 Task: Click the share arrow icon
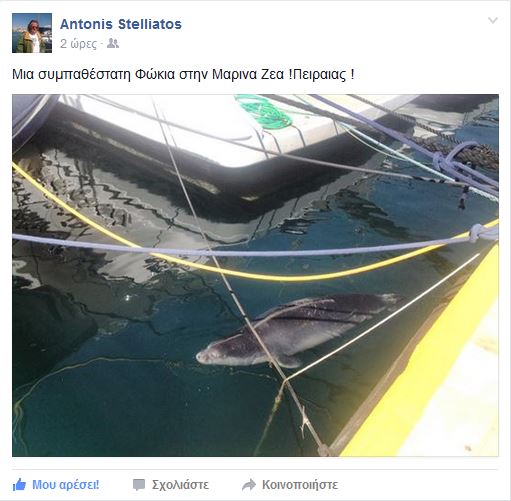coord(249,485)
